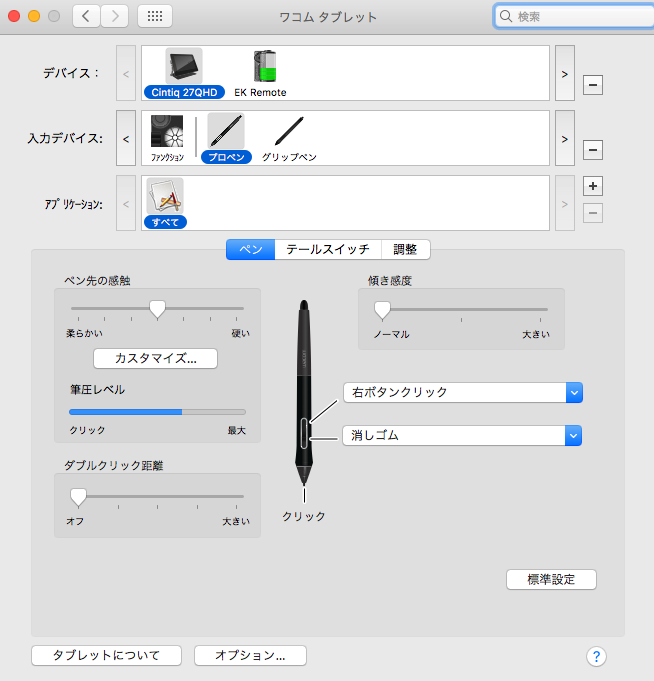Click the 柔らかい slider label
Screen dimensions: 654x681
84,334
